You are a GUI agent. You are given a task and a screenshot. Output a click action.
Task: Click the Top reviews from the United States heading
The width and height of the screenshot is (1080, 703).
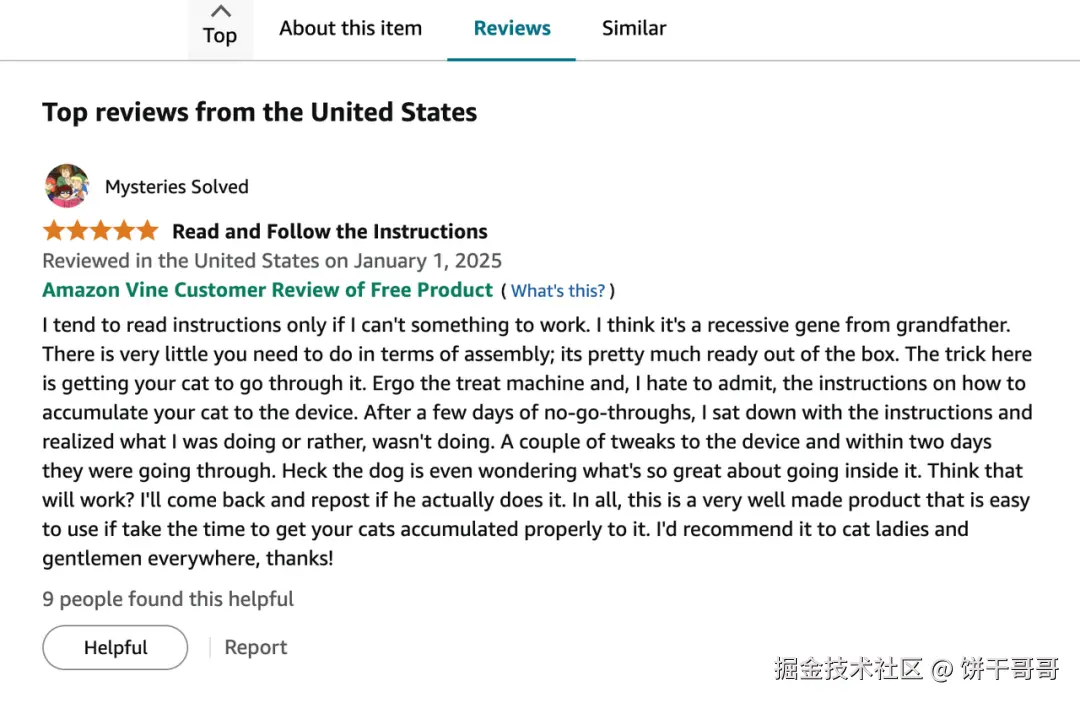point(260,112)
